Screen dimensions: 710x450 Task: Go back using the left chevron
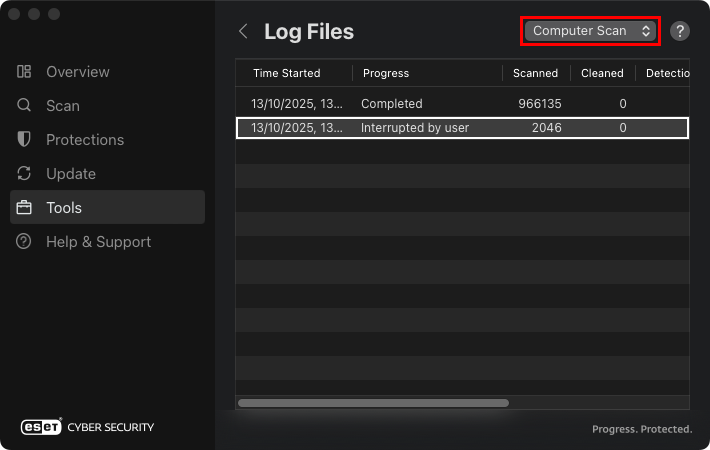[x=243, y=31]
